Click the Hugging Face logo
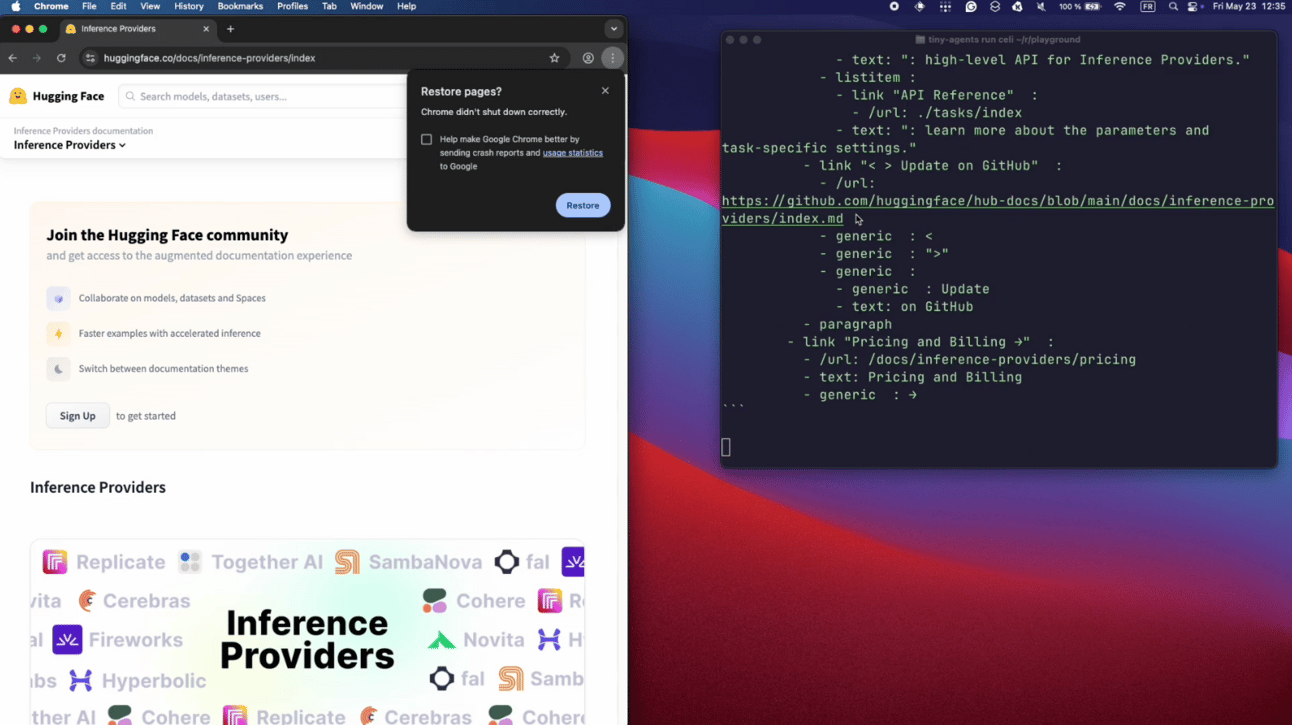This screenshot has width=1292, height=725. pos(57,96)
